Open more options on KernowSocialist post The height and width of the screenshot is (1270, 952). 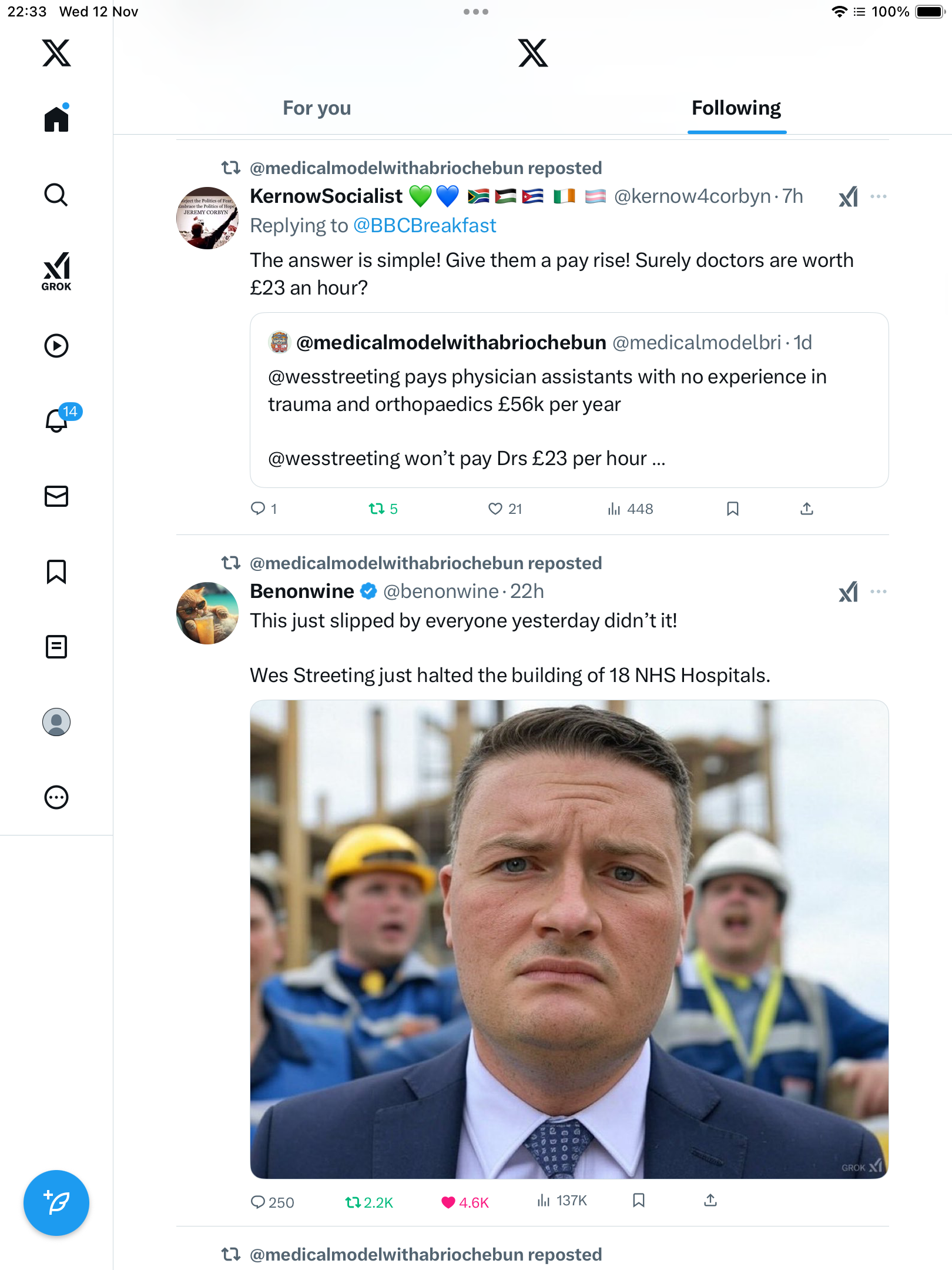pos(878,196)
